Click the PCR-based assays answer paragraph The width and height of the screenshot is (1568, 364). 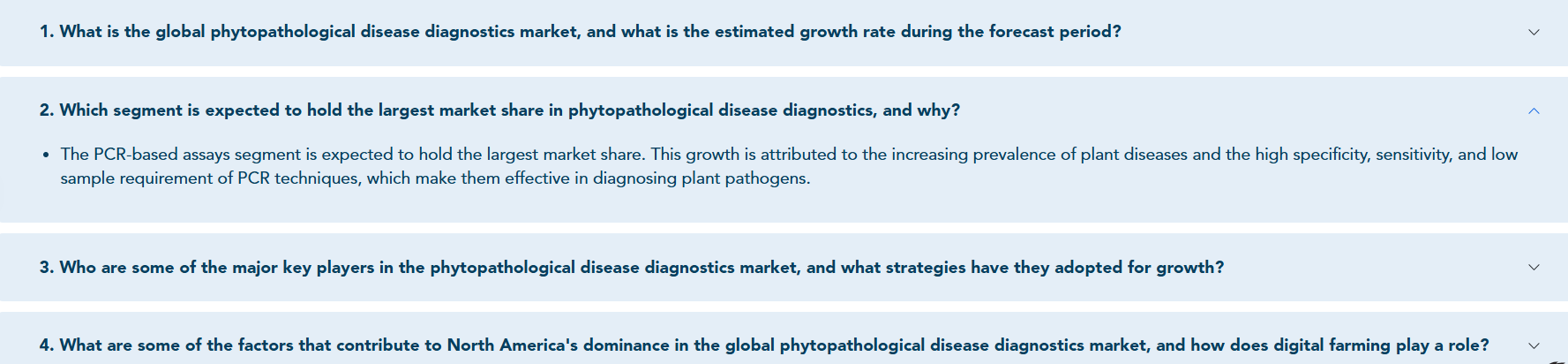click(789, 166)
